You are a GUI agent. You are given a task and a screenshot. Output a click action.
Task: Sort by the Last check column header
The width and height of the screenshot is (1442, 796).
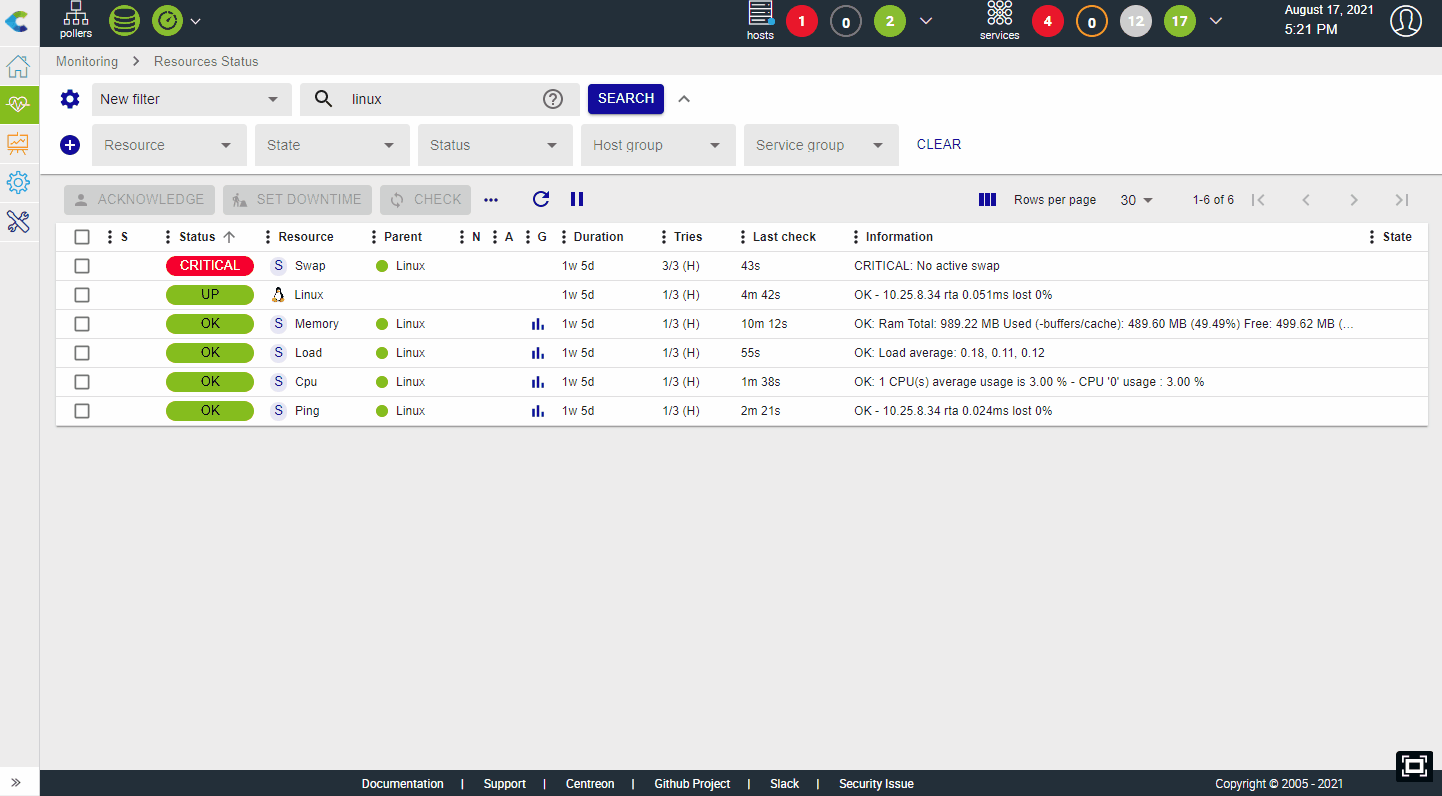pyautogui.click(x=784, y=237)
